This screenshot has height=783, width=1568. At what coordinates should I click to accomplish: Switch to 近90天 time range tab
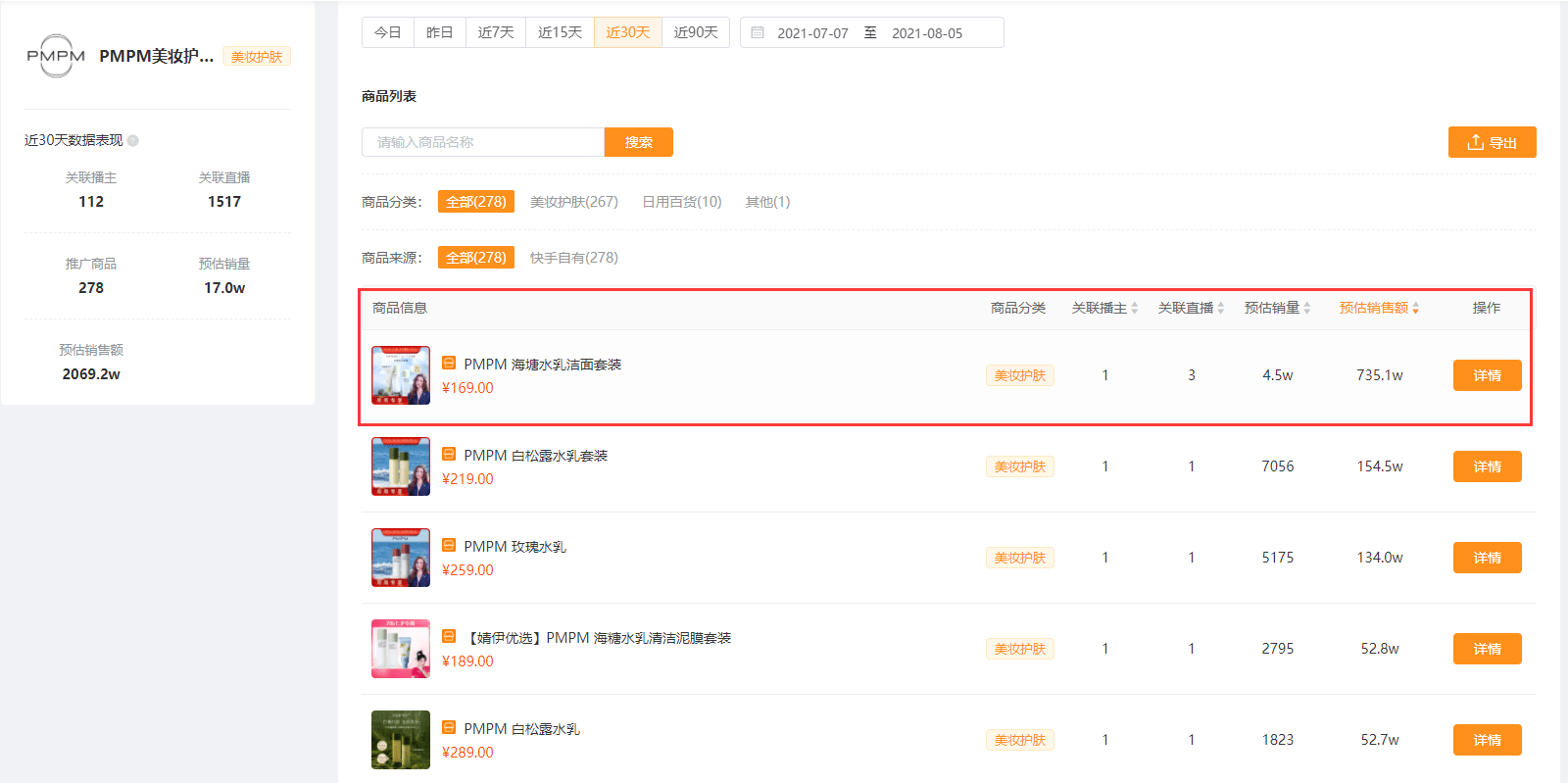pyautogui.click(x=696, y=32)
